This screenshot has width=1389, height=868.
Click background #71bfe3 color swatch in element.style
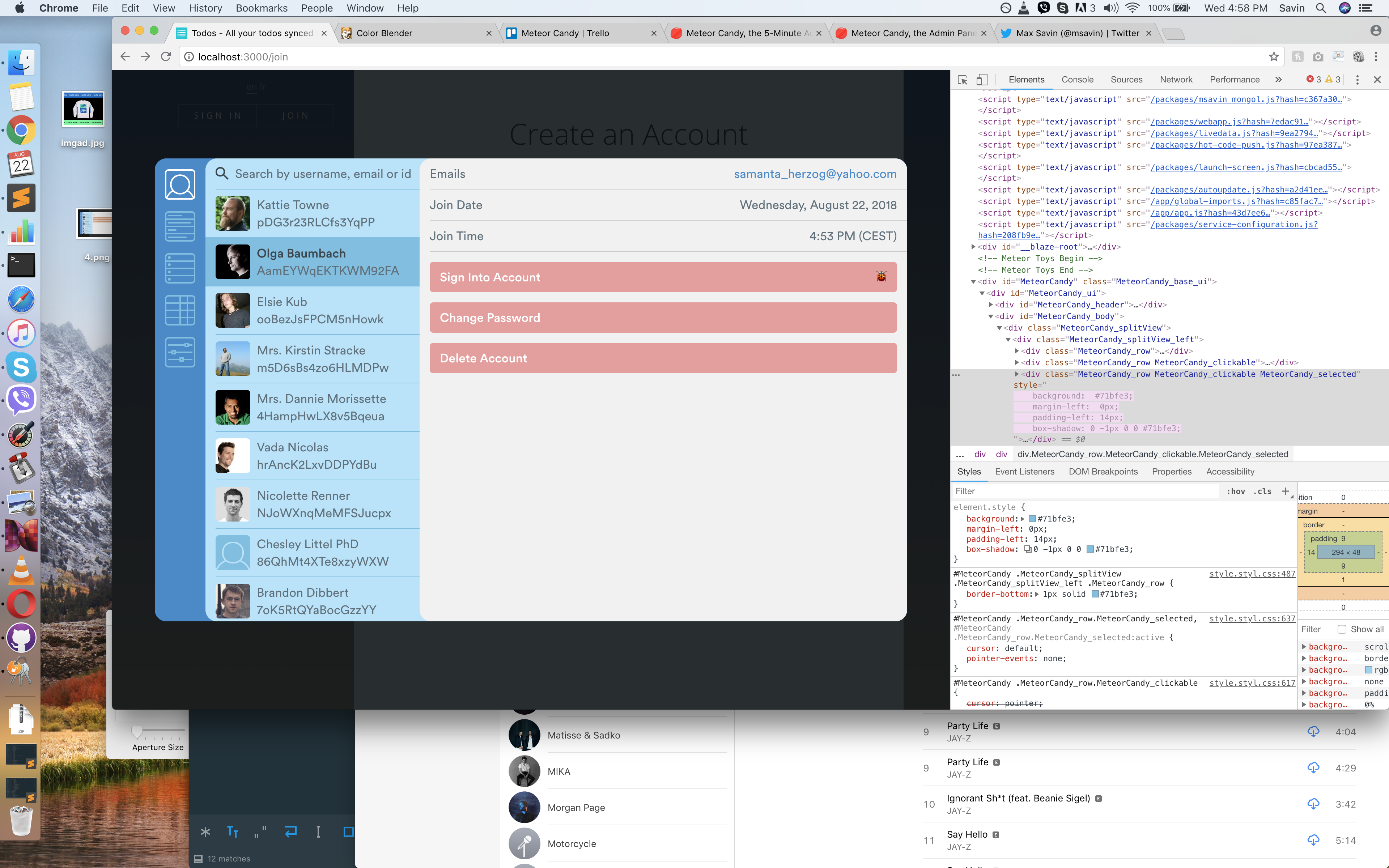pos(1032,519)
